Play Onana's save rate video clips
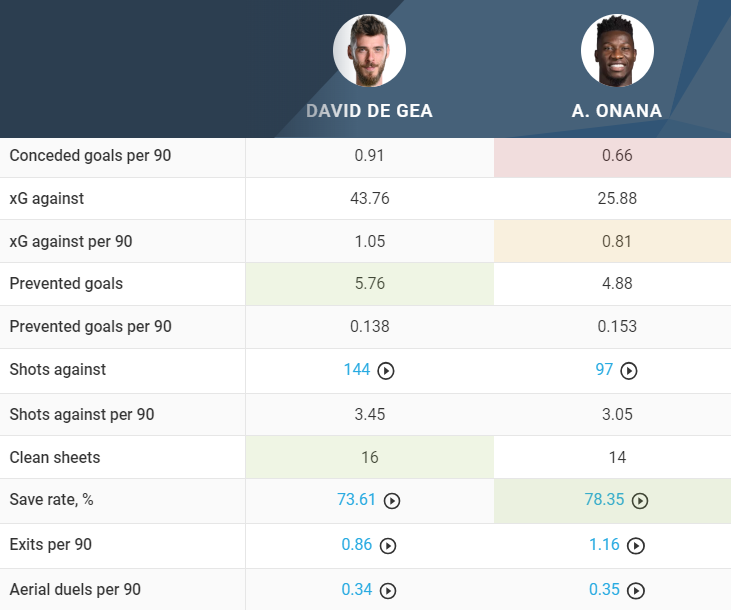 [x=640, y=501]
